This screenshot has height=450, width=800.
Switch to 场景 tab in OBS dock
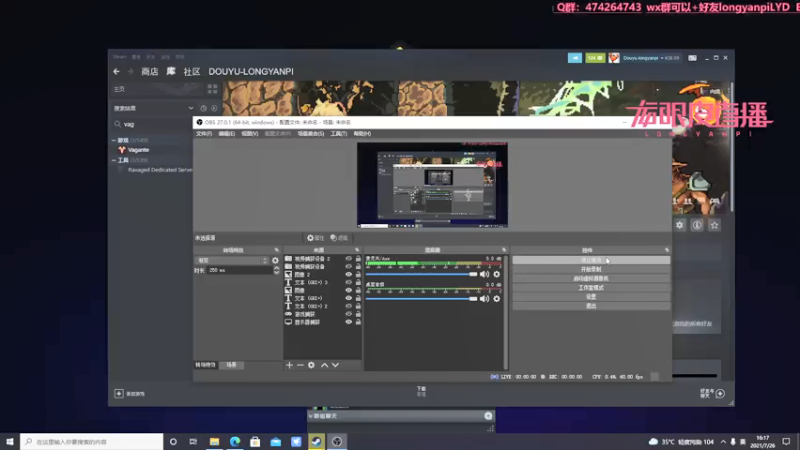click(x=232, y=365)
